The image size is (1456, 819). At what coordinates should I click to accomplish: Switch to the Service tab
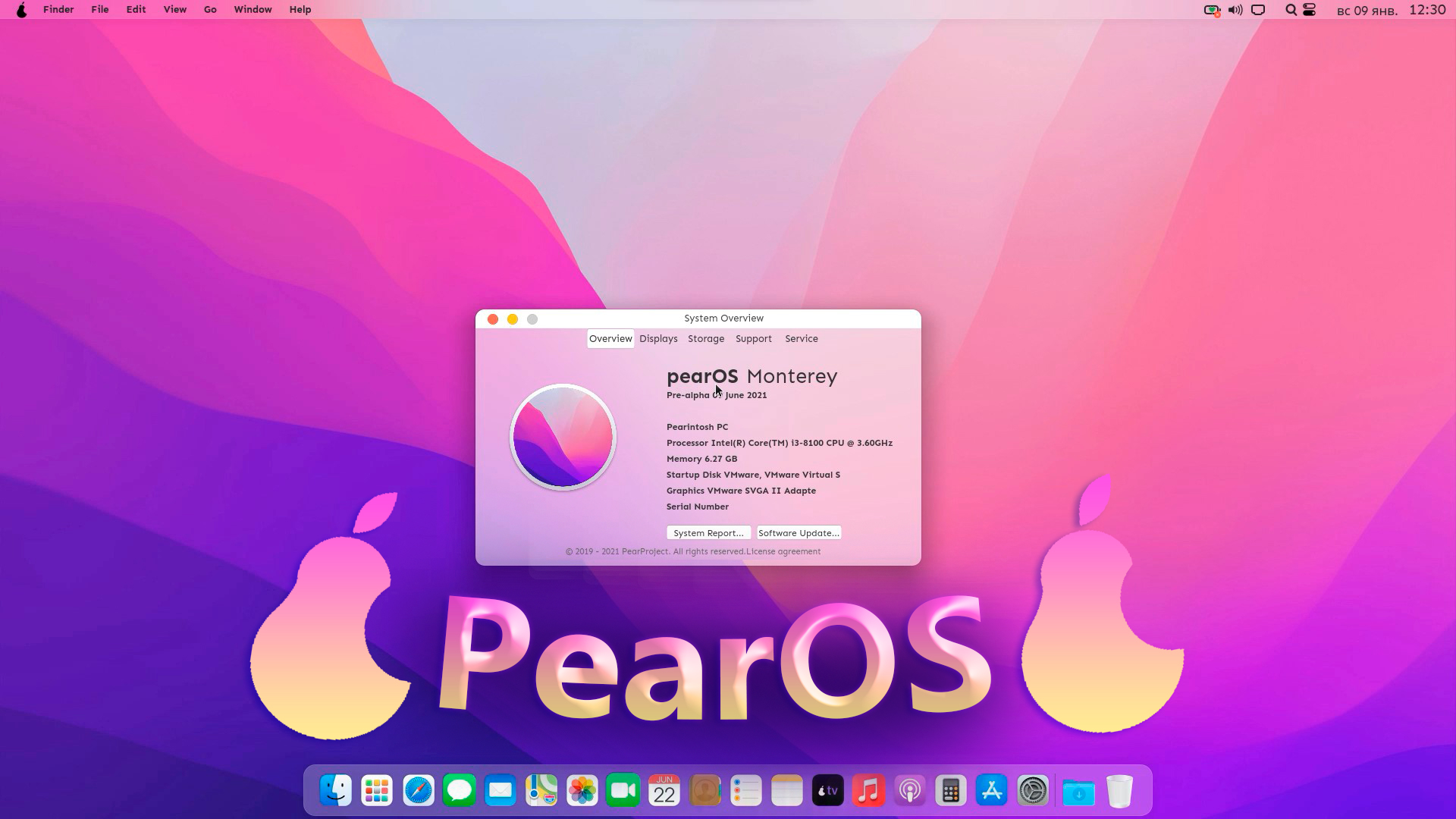[x=802, y=339]
